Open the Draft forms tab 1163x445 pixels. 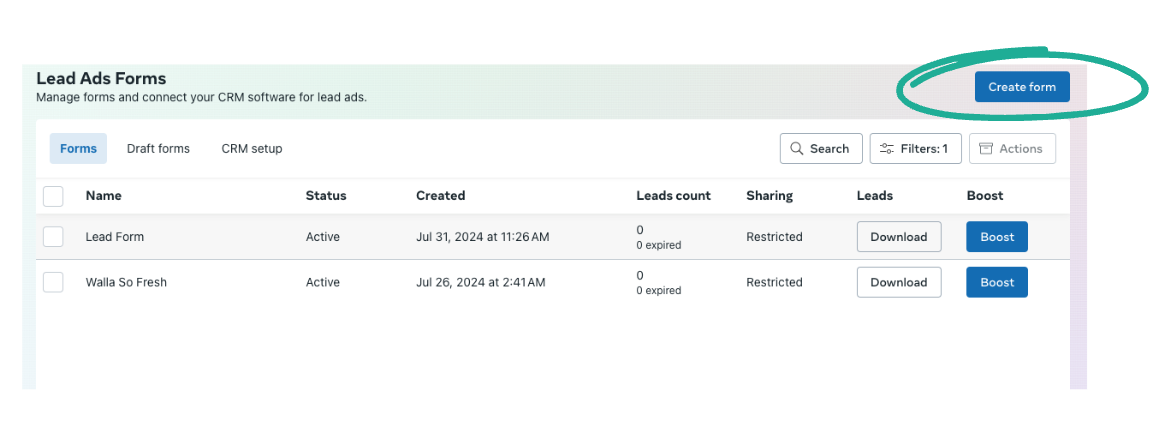[x=158, y=149]
